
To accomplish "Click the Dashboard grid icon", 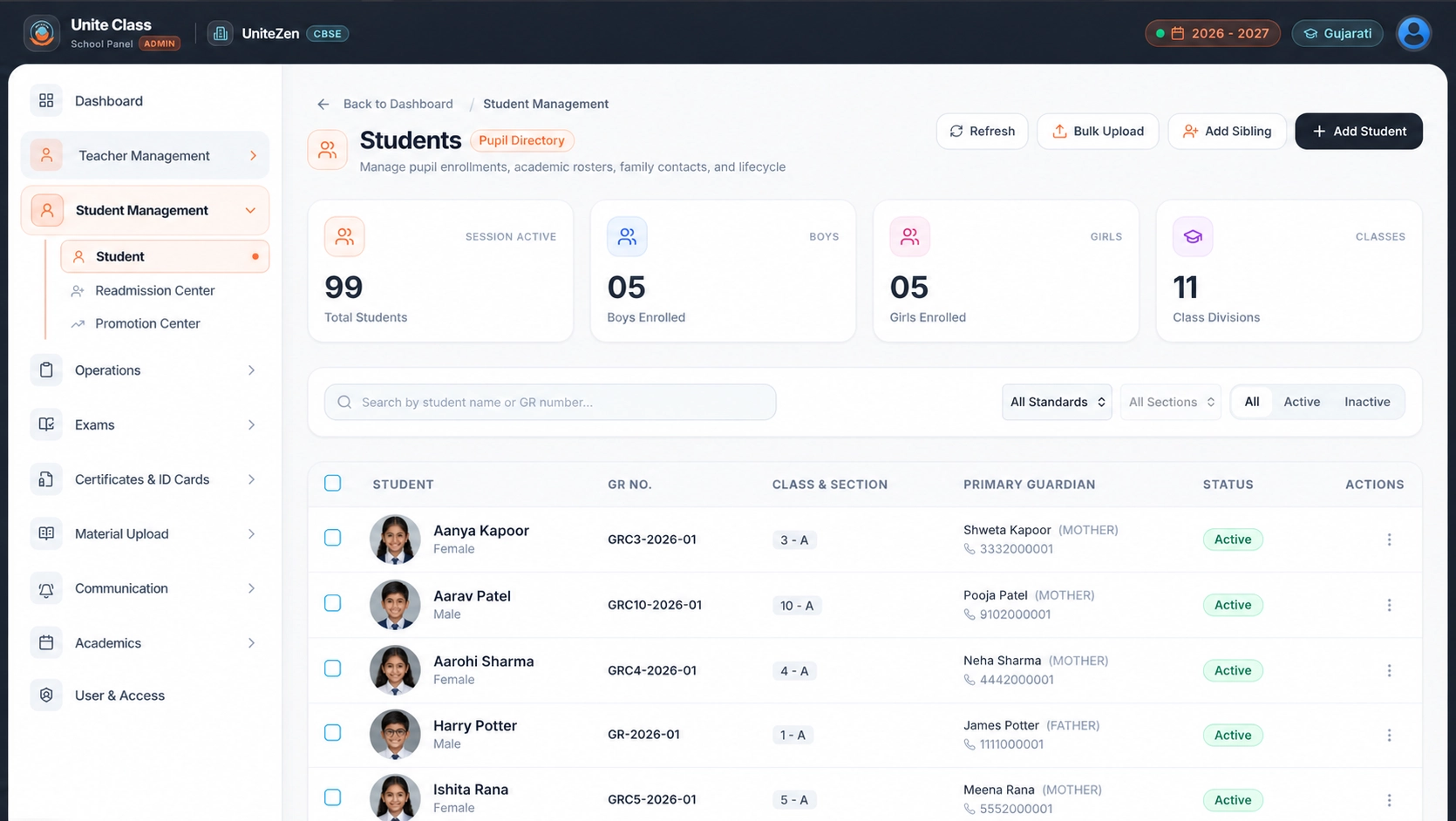I will click(x=46, y=101).
